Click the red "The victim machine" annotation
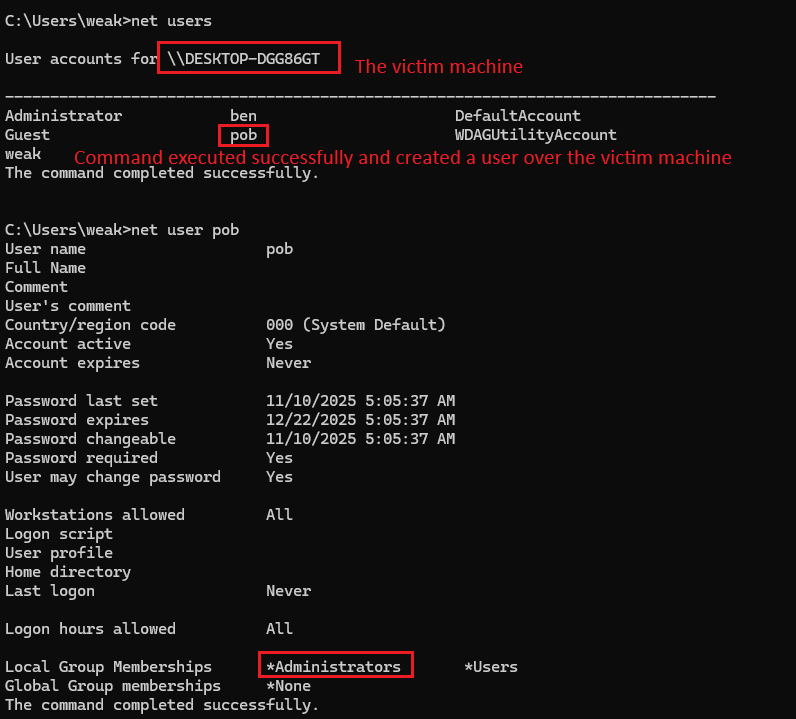The height and width of the screenshot is (719, 796). click(438, 67)
